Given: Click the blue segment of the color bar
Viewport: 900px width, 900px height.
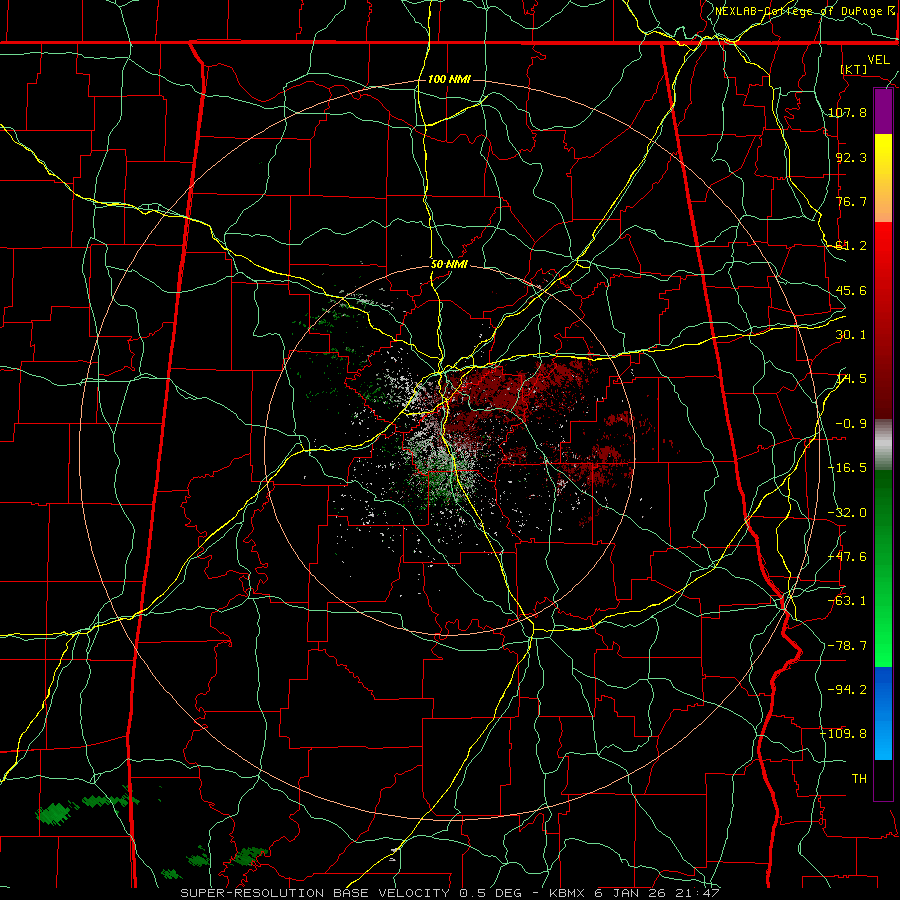Looking at the screenshot, I should [x=883, y=713].
